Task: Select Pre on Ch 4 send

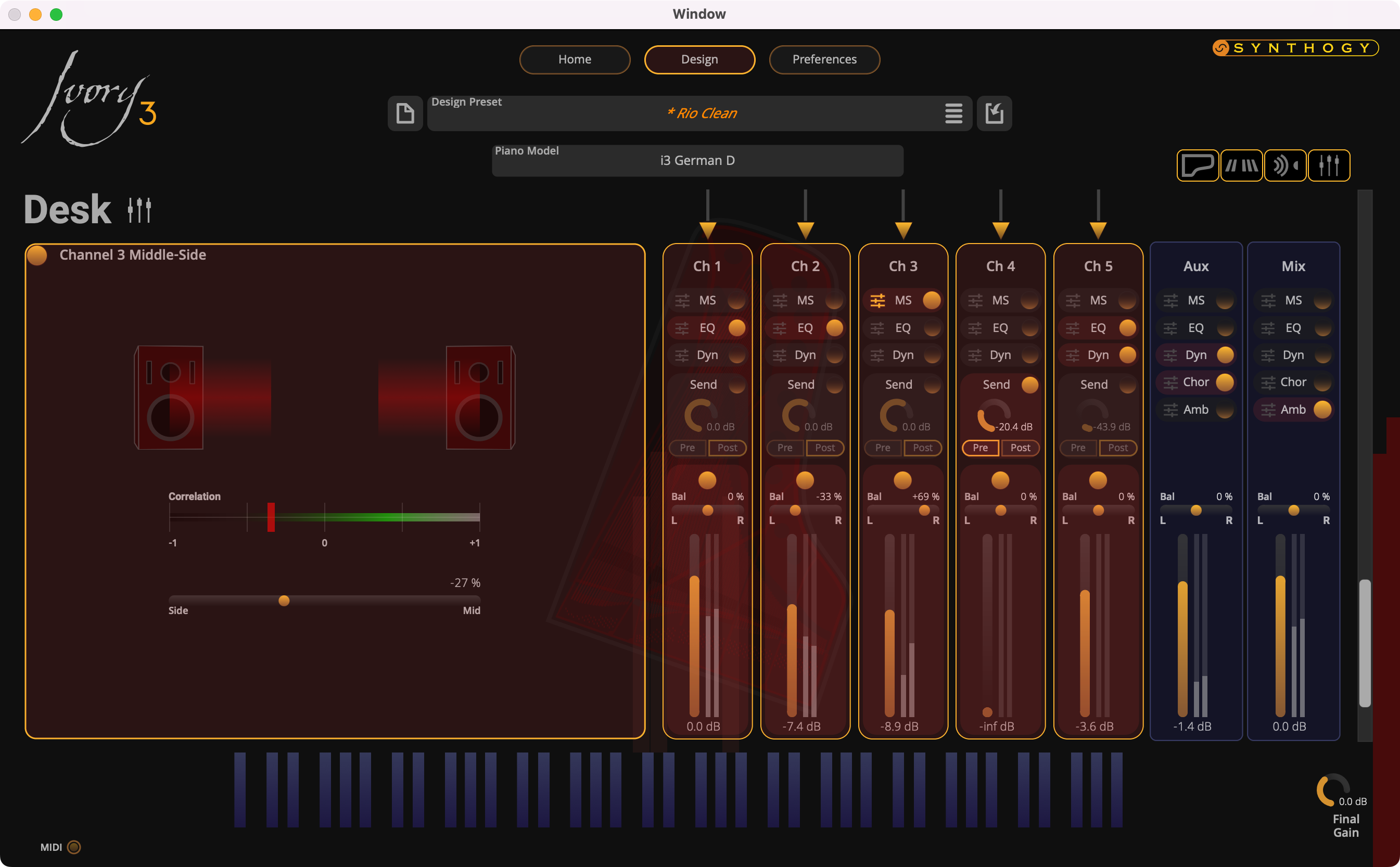Action: pyautogui.click(x=981, y=448)
